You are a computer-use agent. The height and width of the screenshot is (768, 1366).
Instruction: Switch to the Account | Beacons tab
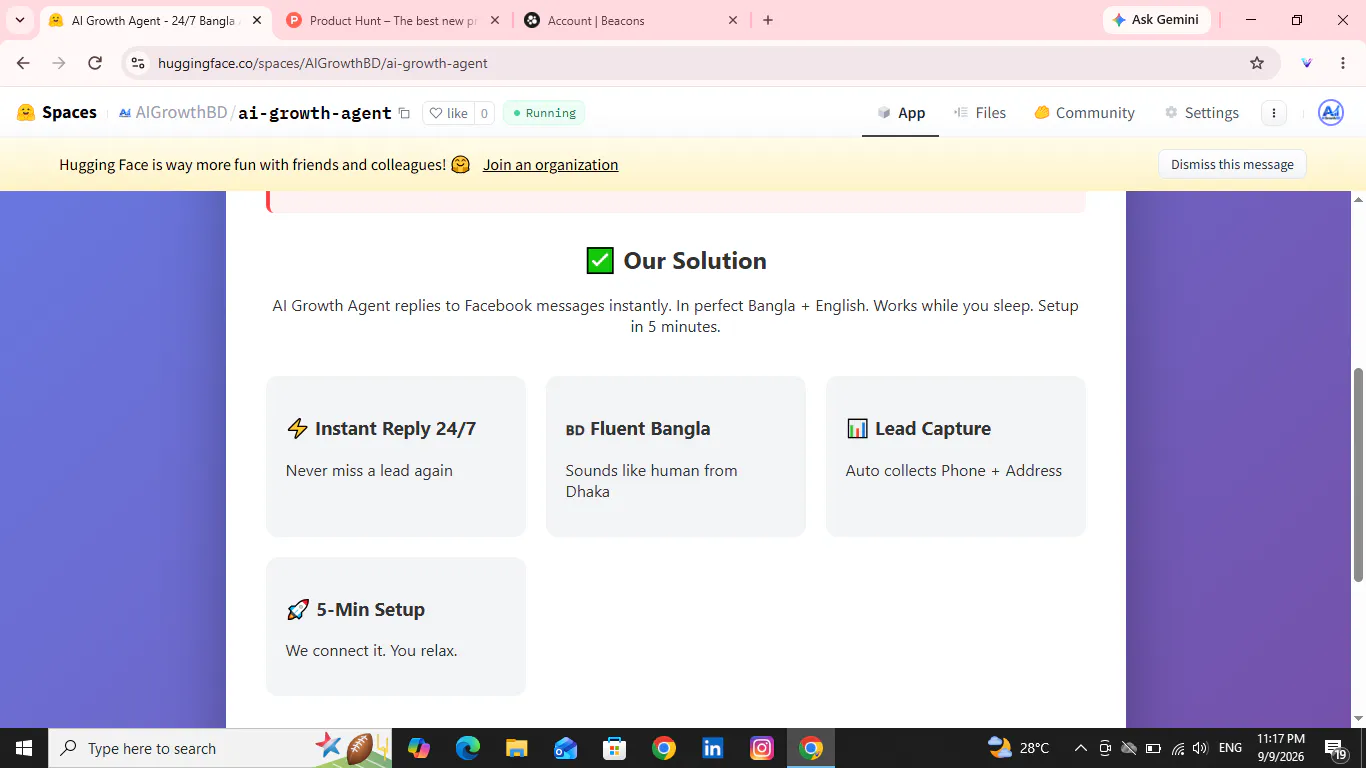[x=632, y=20]
